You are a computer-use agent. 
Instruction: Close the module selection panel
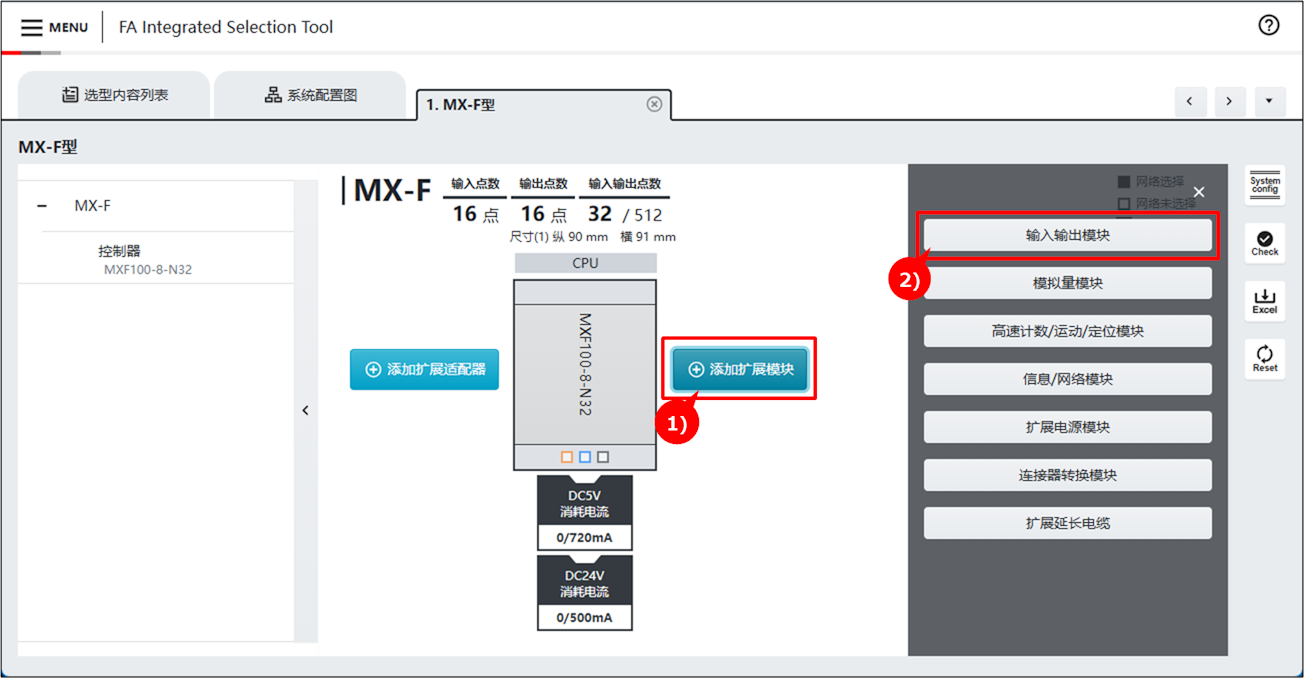[x=1199, y=192]
